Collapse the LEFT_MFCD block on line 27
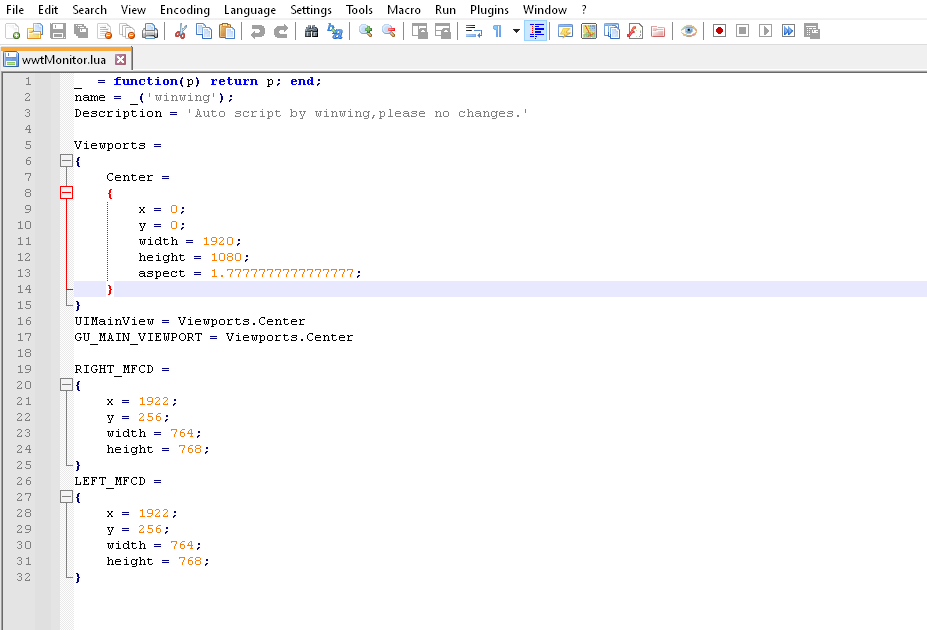The width and height of the screenshot is (927, 630). (x=67, y=497)
